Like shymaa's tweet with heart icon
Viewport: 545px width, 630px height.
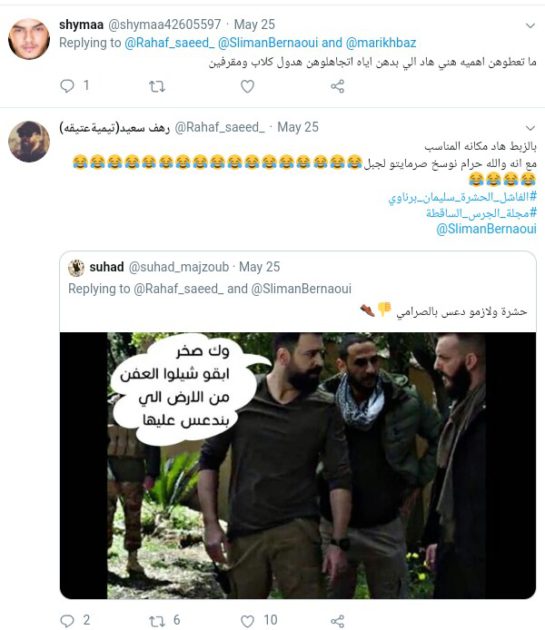(x=247, y=86)
